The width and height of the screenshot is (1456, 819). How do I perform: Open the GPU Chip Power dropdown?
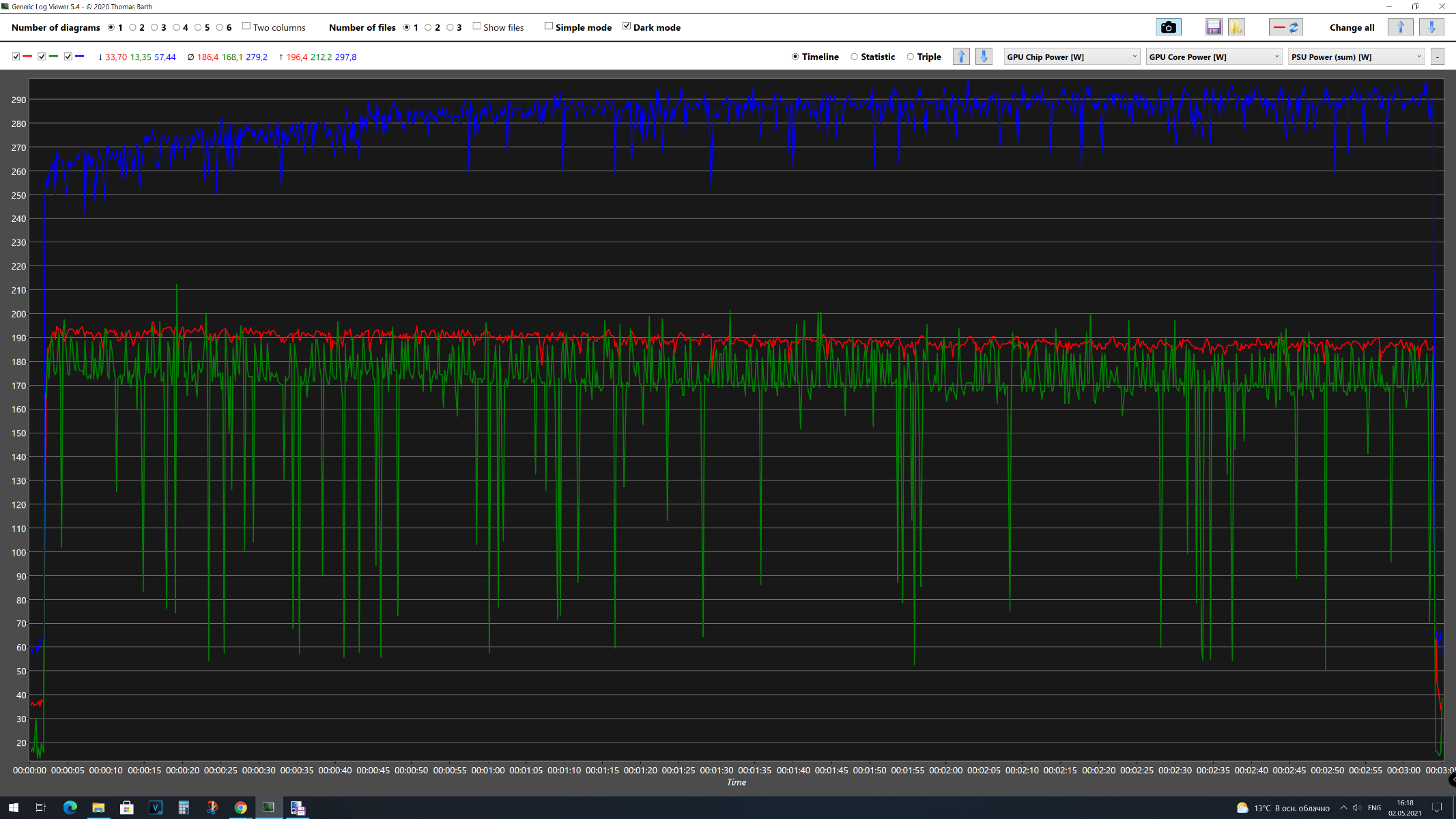1072,57
